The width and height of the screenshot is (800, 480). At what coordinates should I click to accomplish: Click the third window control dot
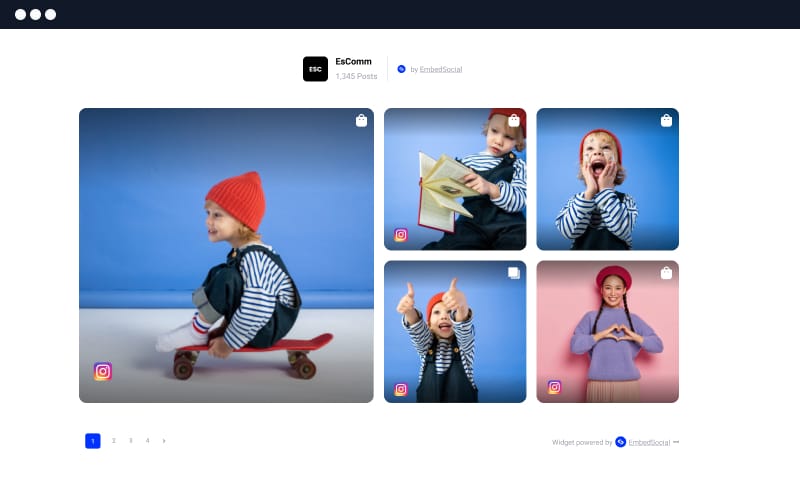pyautogui.click(x=51, y=14)
